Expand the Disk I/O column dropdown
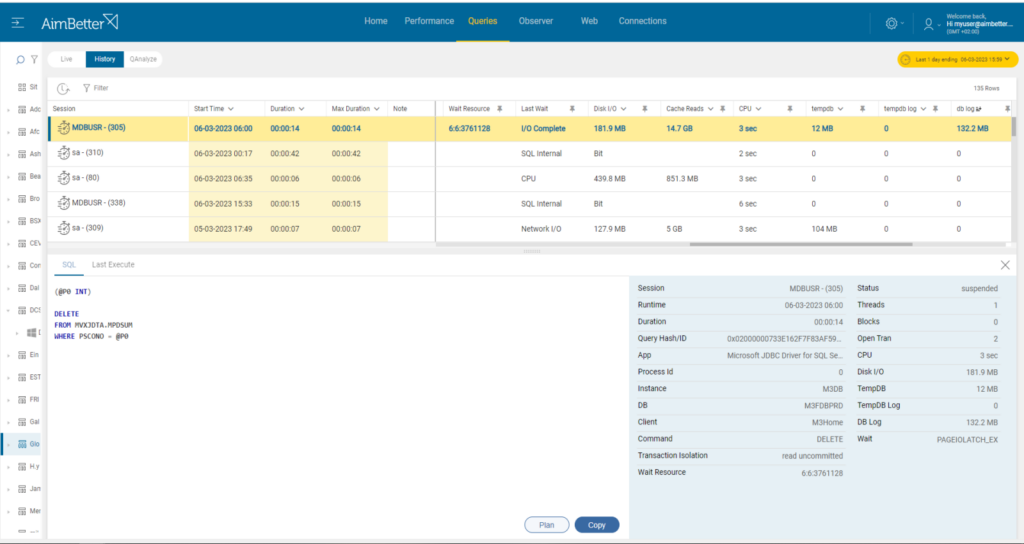The image size is (1024, 544). point(624,109)
